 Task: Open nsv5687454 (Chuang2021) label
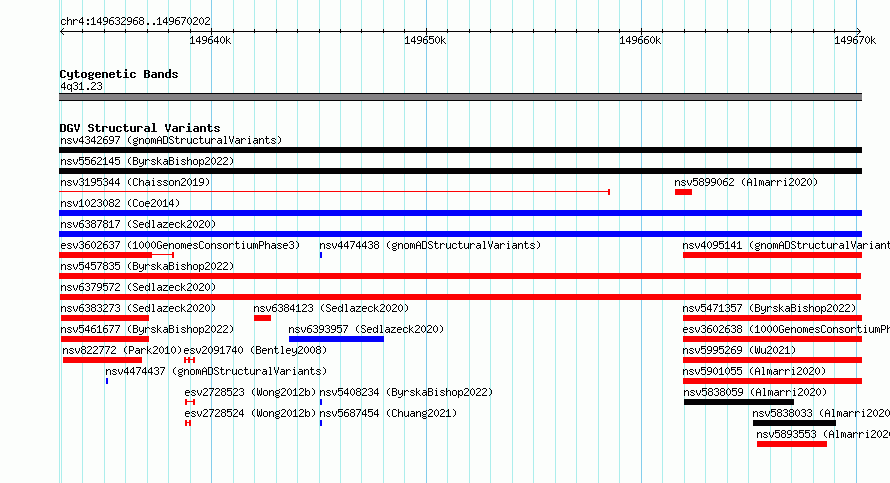click(x=388, y=413)
